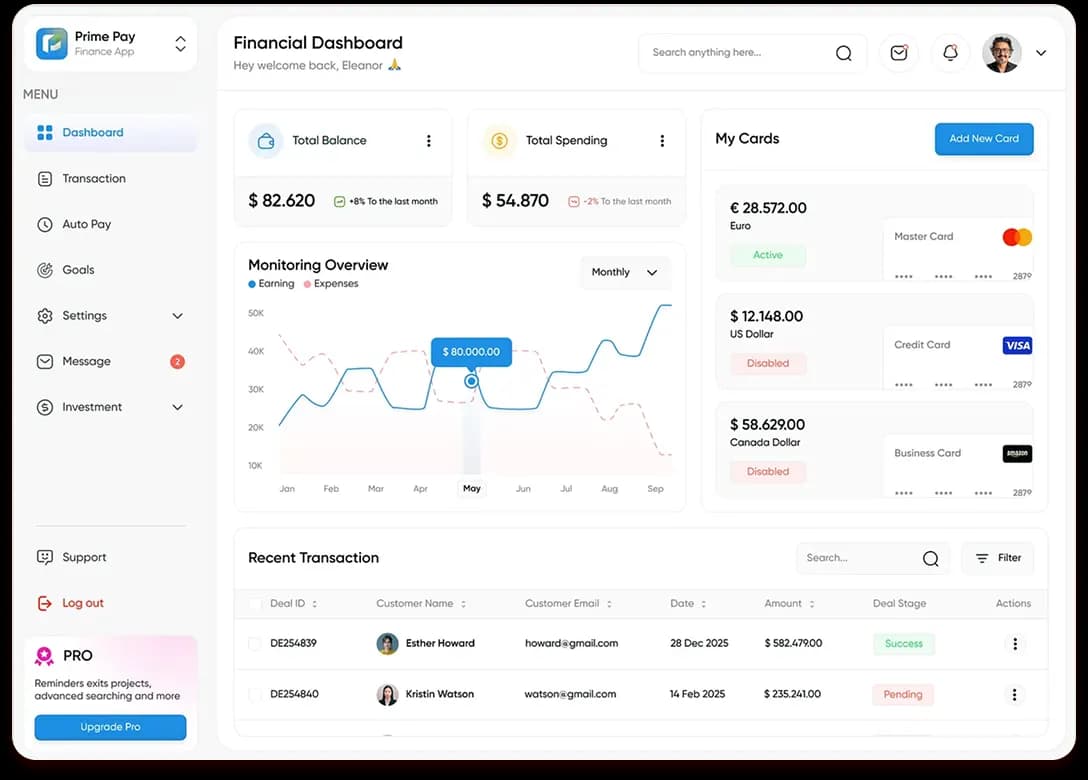Image resolution: width=1088 pixels, height=780 pixels.
Task: Click the search anything input field
Action: coord(740,52)
